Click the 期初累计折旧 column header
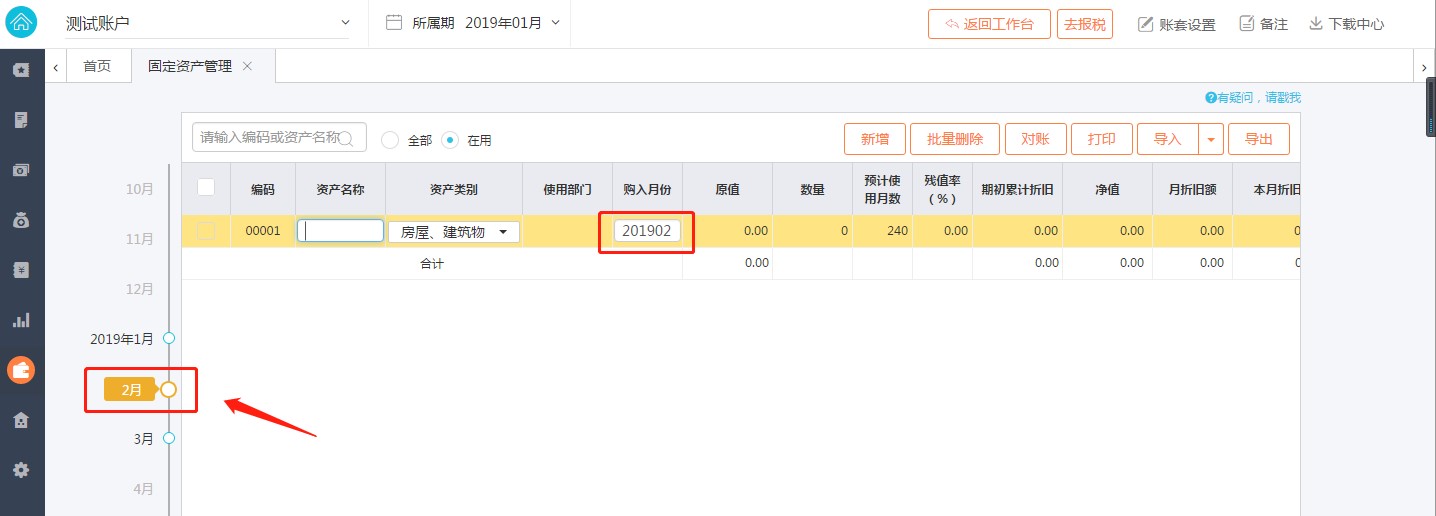The height and width of the screenshot is (516, 1436). 1017,188
